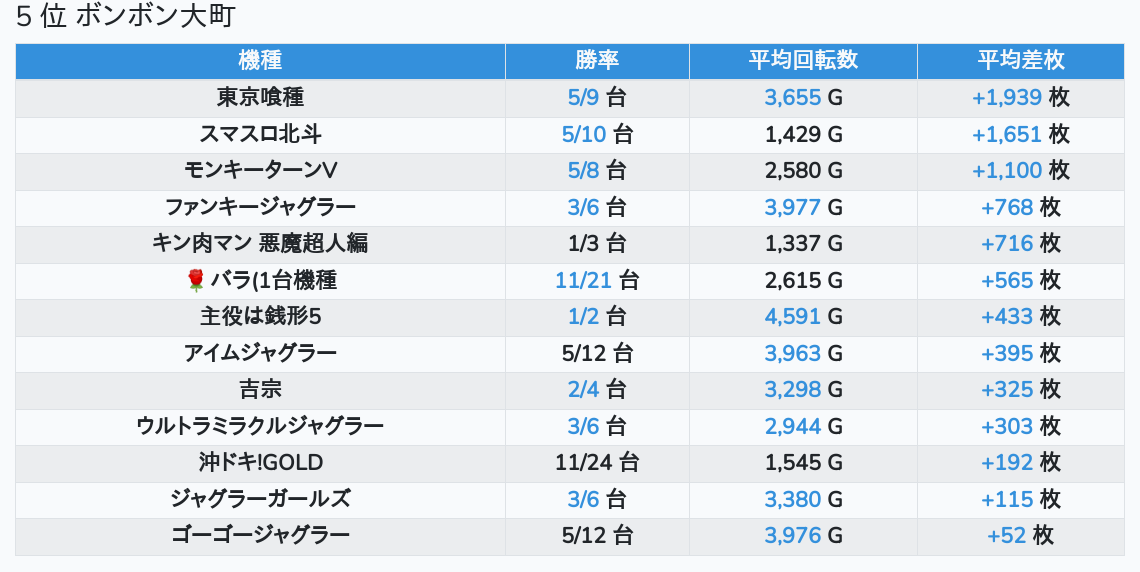Screen dimensions: 1140x572
Task: Click the 勝率 column header
Action: (597, 60)
